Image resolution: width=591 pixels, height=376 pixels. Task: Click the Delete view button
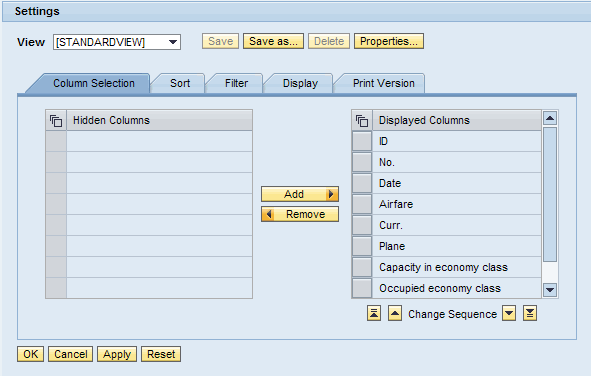(x=329, y=41)
